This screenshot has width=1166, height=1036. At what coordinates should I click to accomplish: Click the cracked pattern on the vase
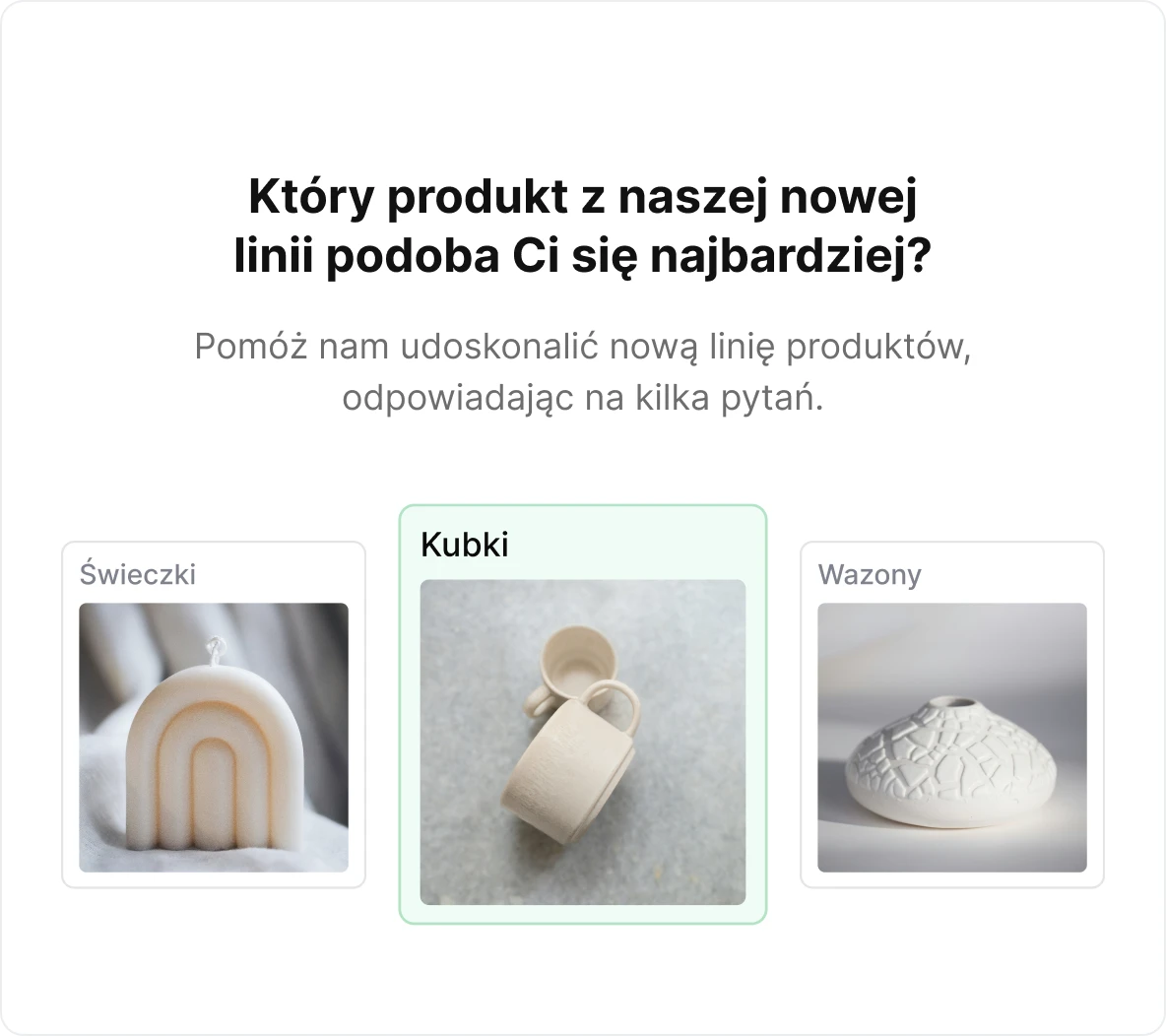click(952, 751)
